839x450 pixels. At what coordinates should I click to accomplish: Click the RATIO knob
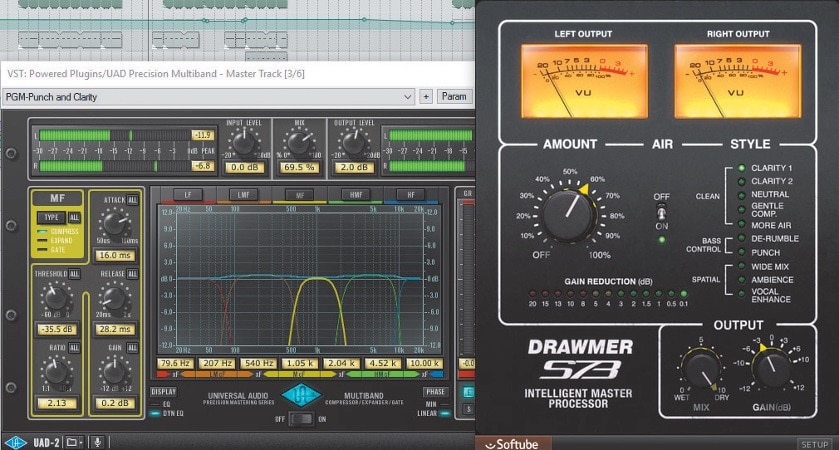pyautogui.click(x=56, y=372)
